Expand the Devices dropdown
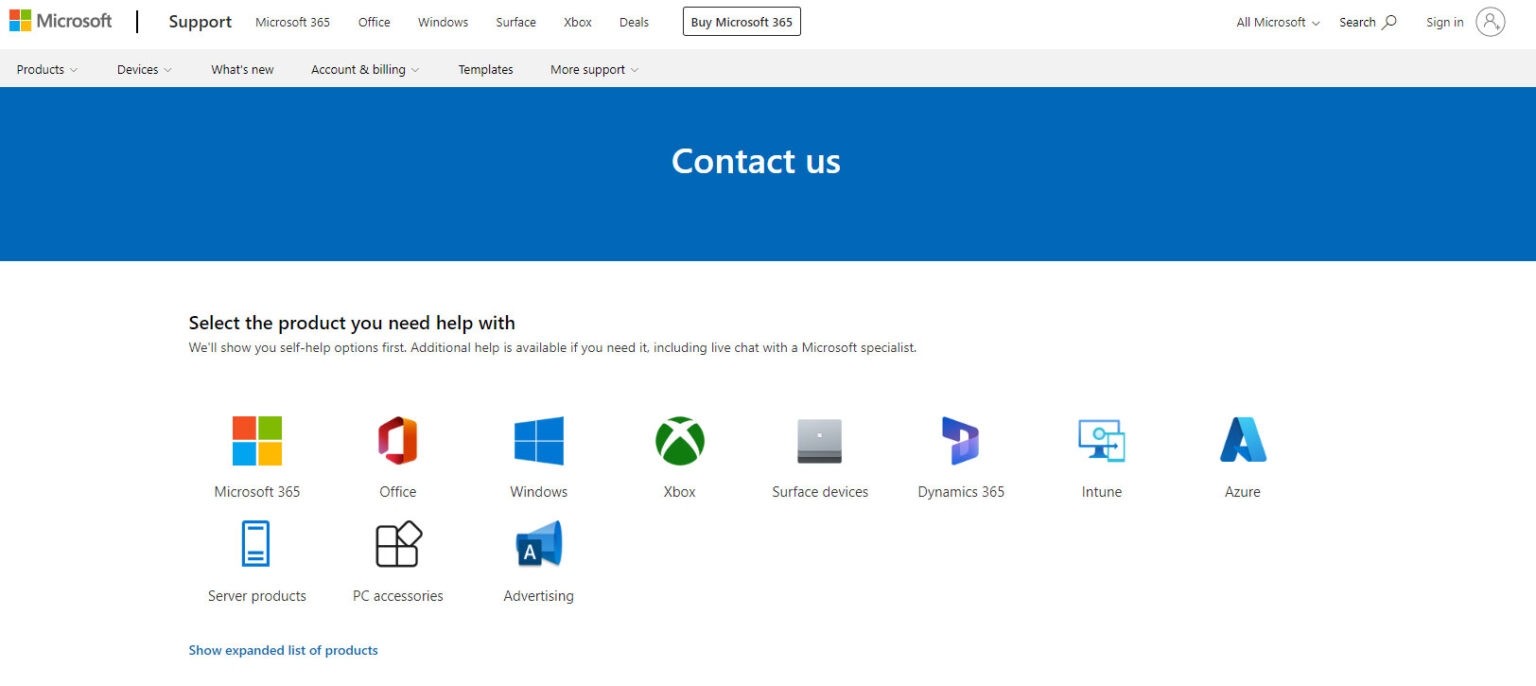 pyautogui.click(x=143, y=69)
